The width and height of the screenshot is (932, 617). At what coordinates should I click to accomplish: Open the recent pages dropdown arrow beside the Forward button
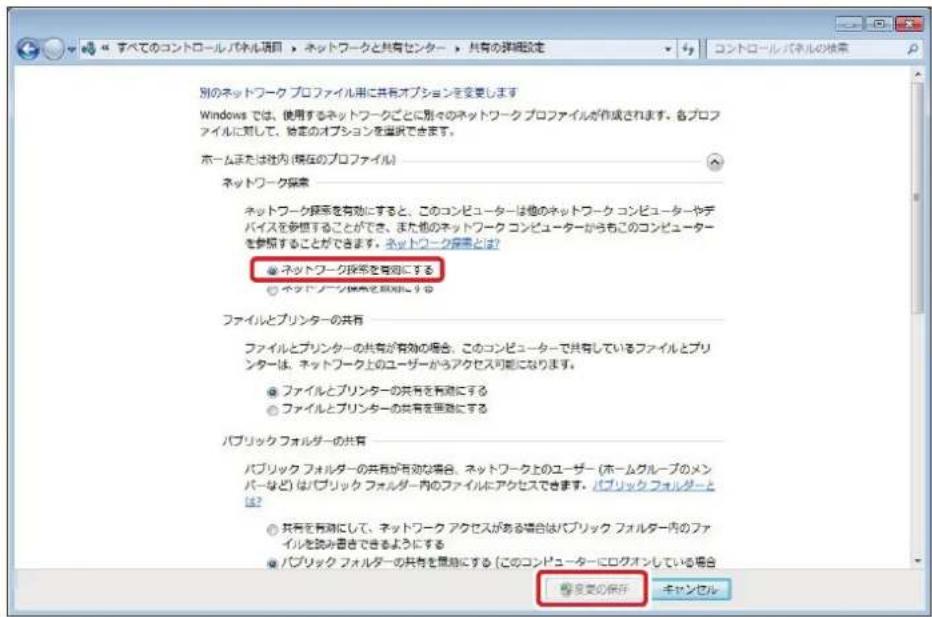(71, 49)
